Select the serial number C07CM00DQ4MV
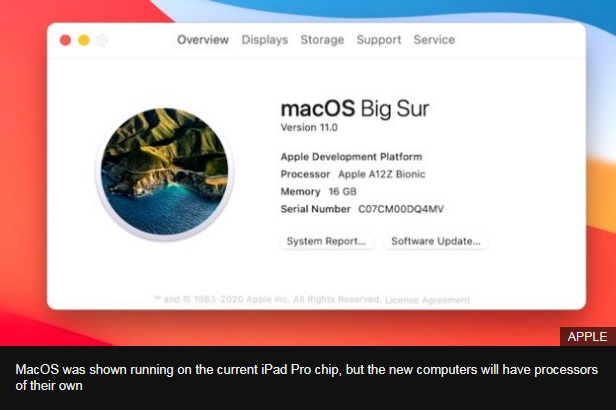 (401, 209)
